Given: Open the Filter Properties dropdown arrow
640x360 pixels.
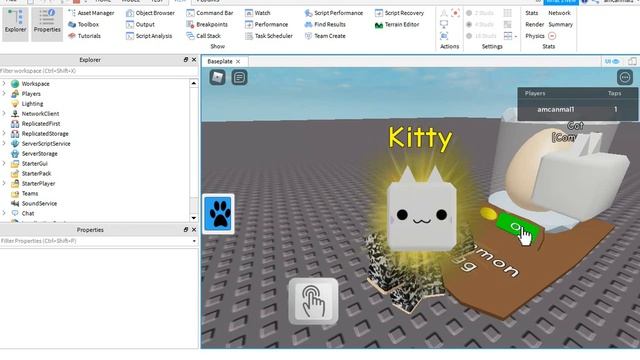Looking at the screenshot, I should click(x=194, y=241).
